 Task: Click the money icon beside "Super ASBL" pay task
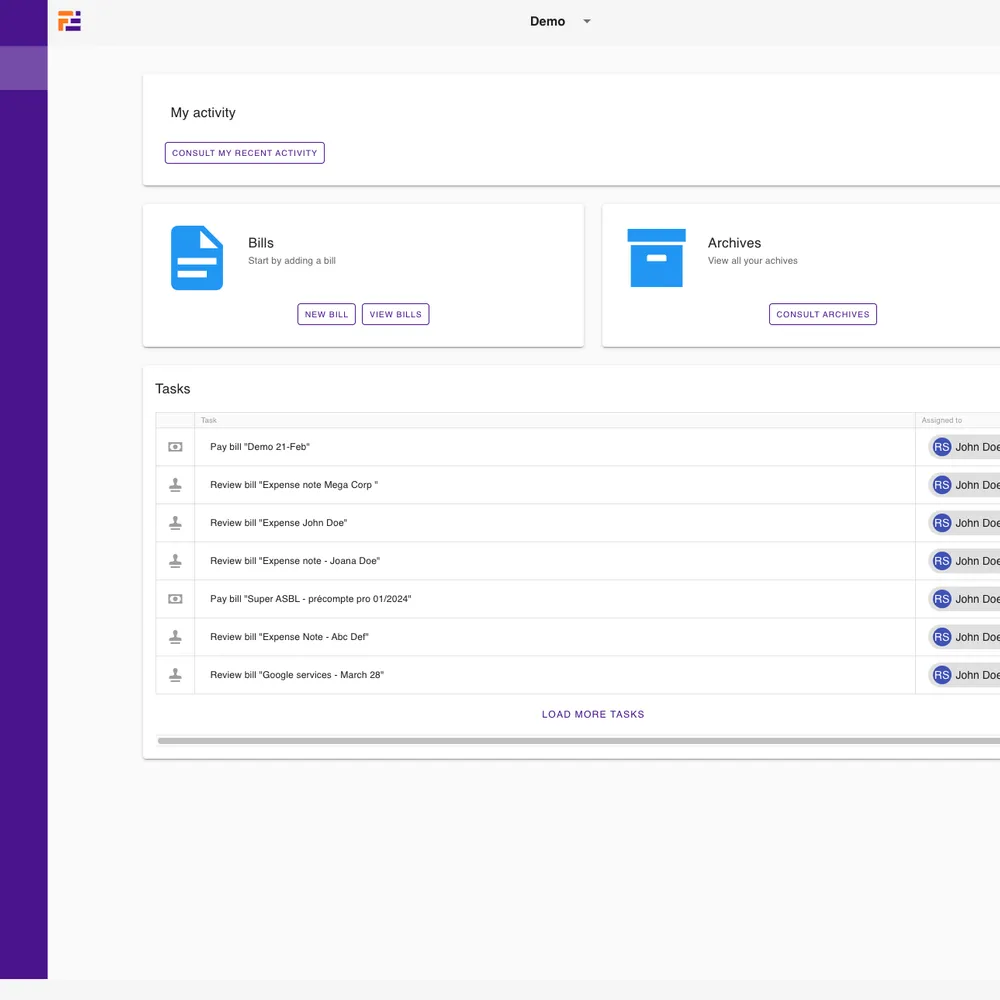[x=175, y=599]
